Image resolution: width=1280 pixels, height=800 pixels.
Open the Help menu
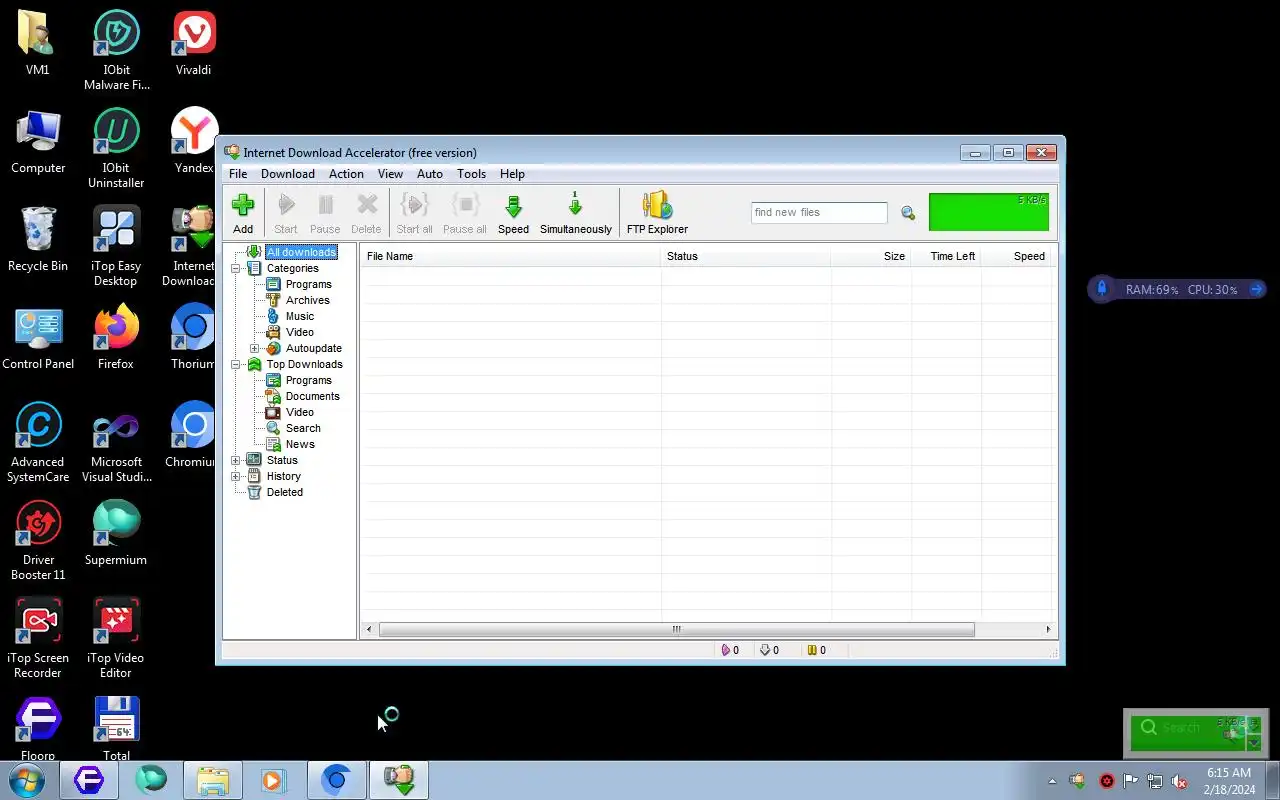coord(512,174)
